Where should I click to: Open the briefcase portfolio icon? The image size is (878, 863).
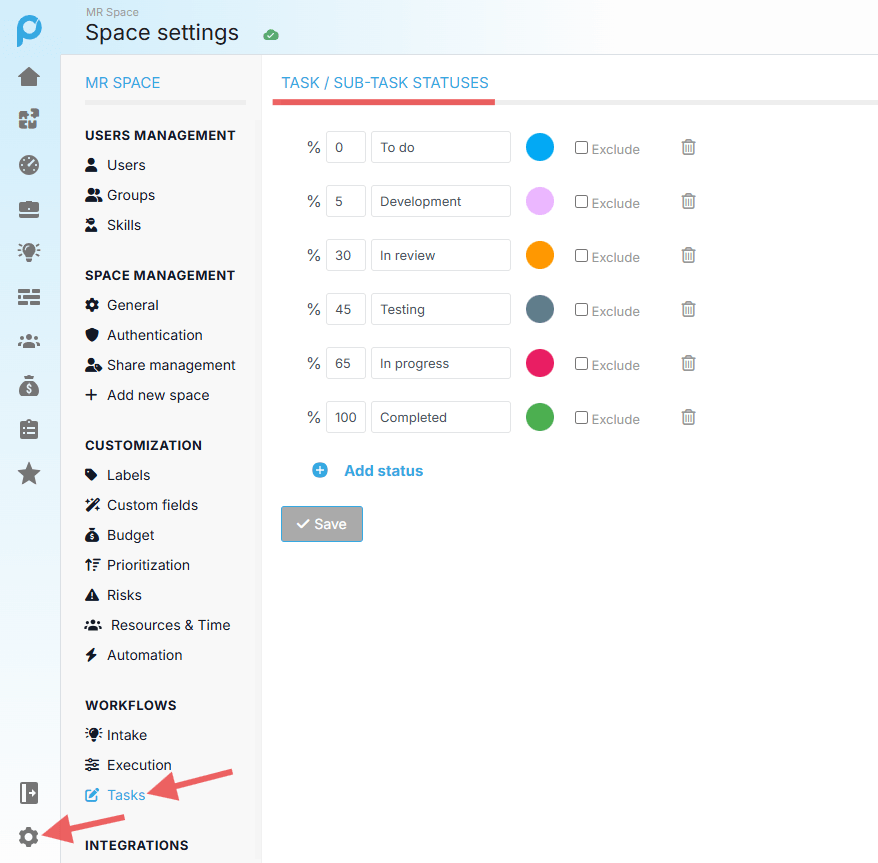(x=29, y=209)
